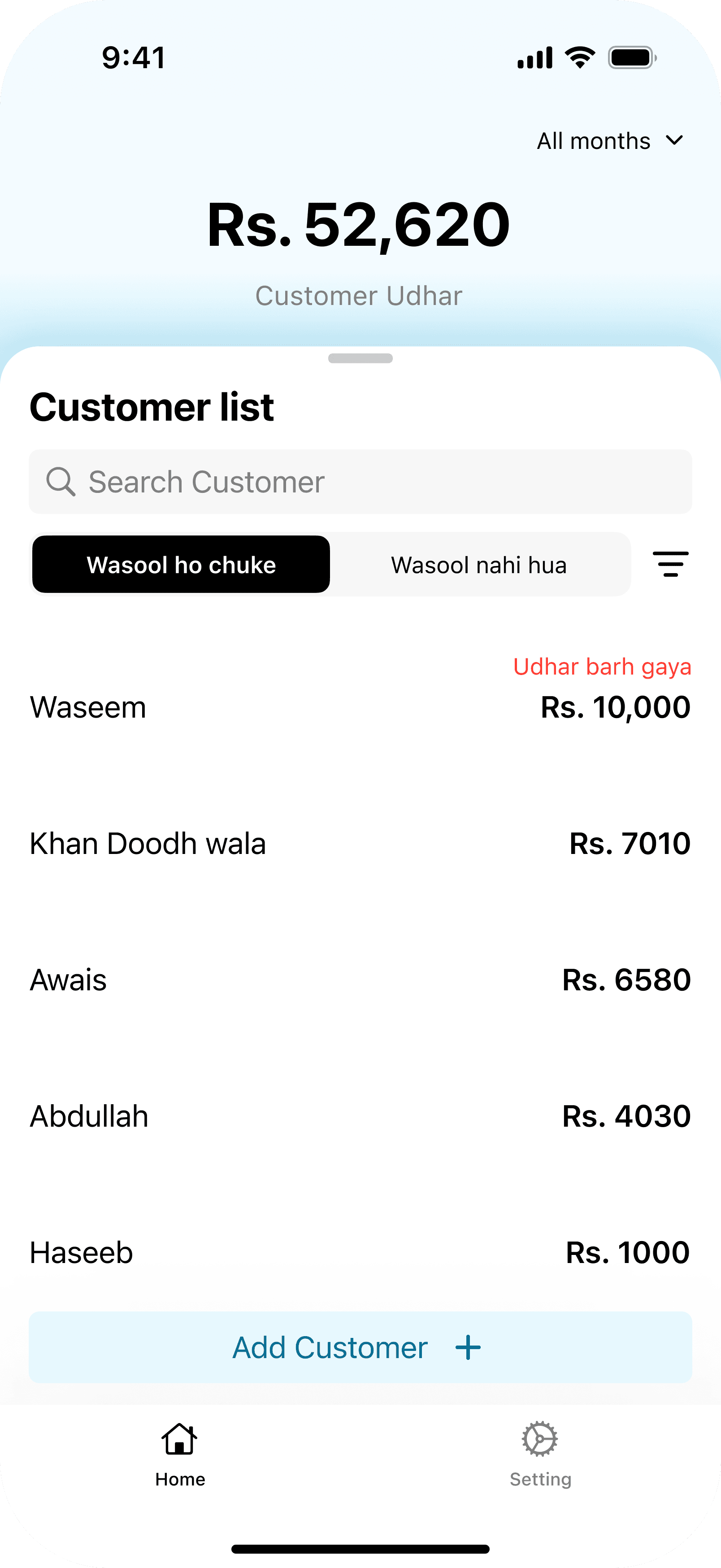Click the search magnifier icon

61,482
